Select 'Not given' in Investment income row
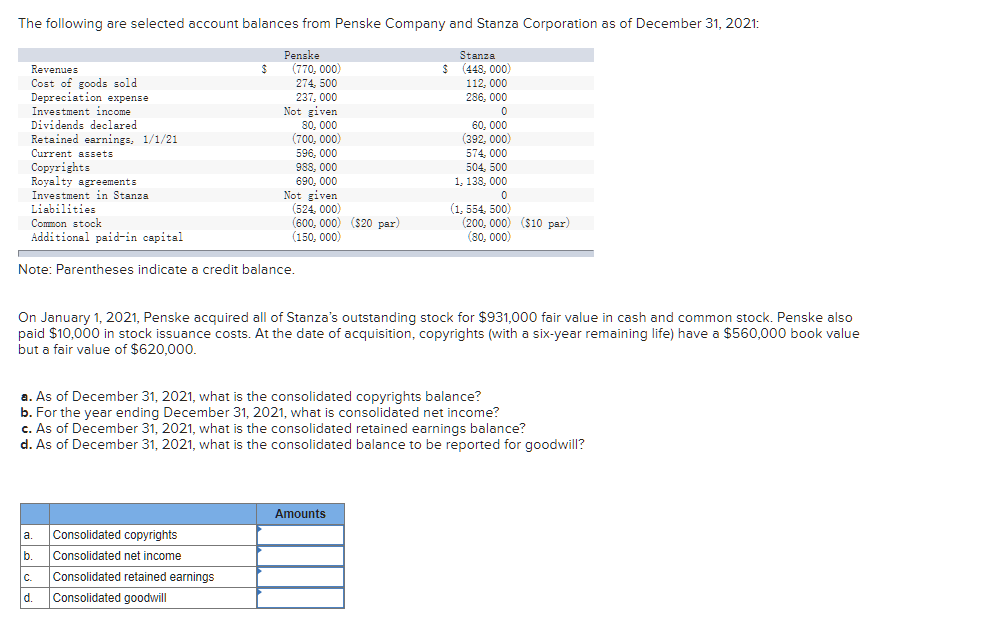The height and width of the screenshot is (621, 1004). pos(311,111)
